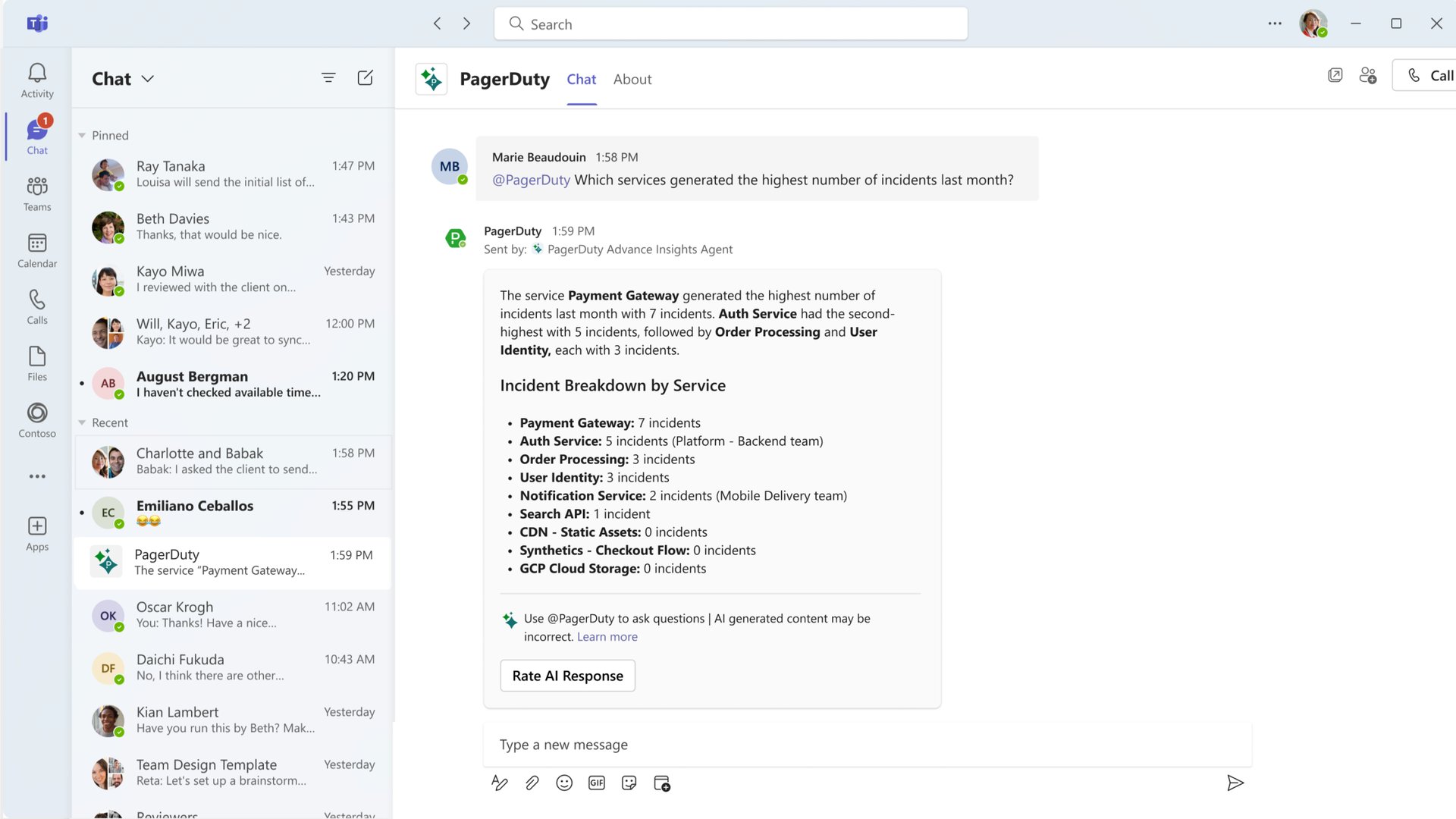Click the PagerDuty bot avatar on its reply
Viewport: 1456px width, 819px height.
[x=455, y=238]
